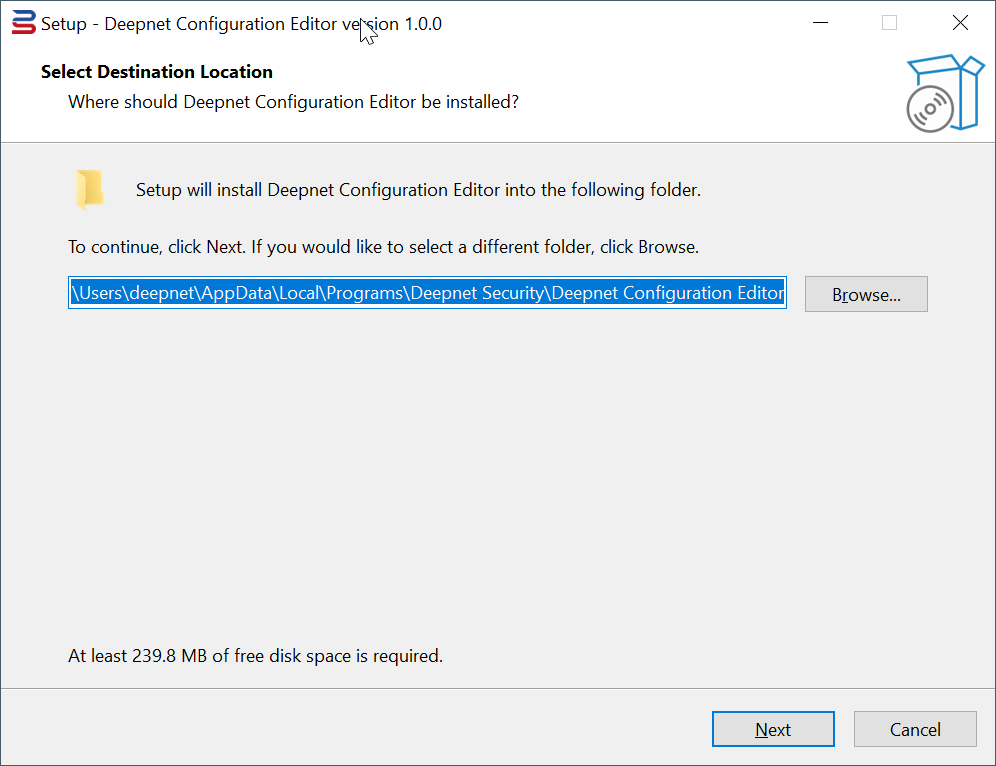Close the Setup wizard window
The width and height of the screenshot is (996, 766).
[960, 23]
